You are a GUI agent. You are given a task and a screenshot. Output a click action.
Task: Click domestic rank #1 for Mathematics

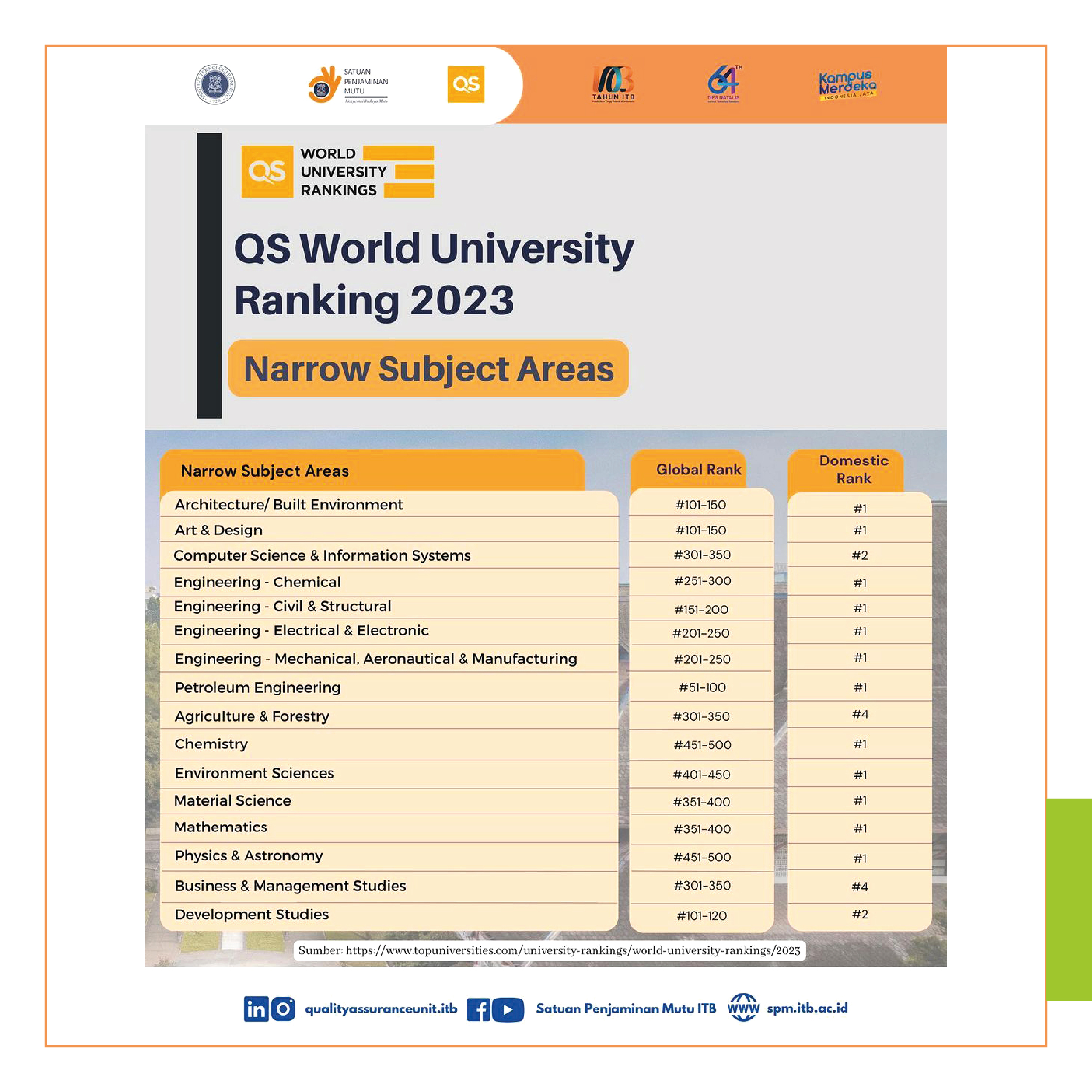click(x=860, y=828)
